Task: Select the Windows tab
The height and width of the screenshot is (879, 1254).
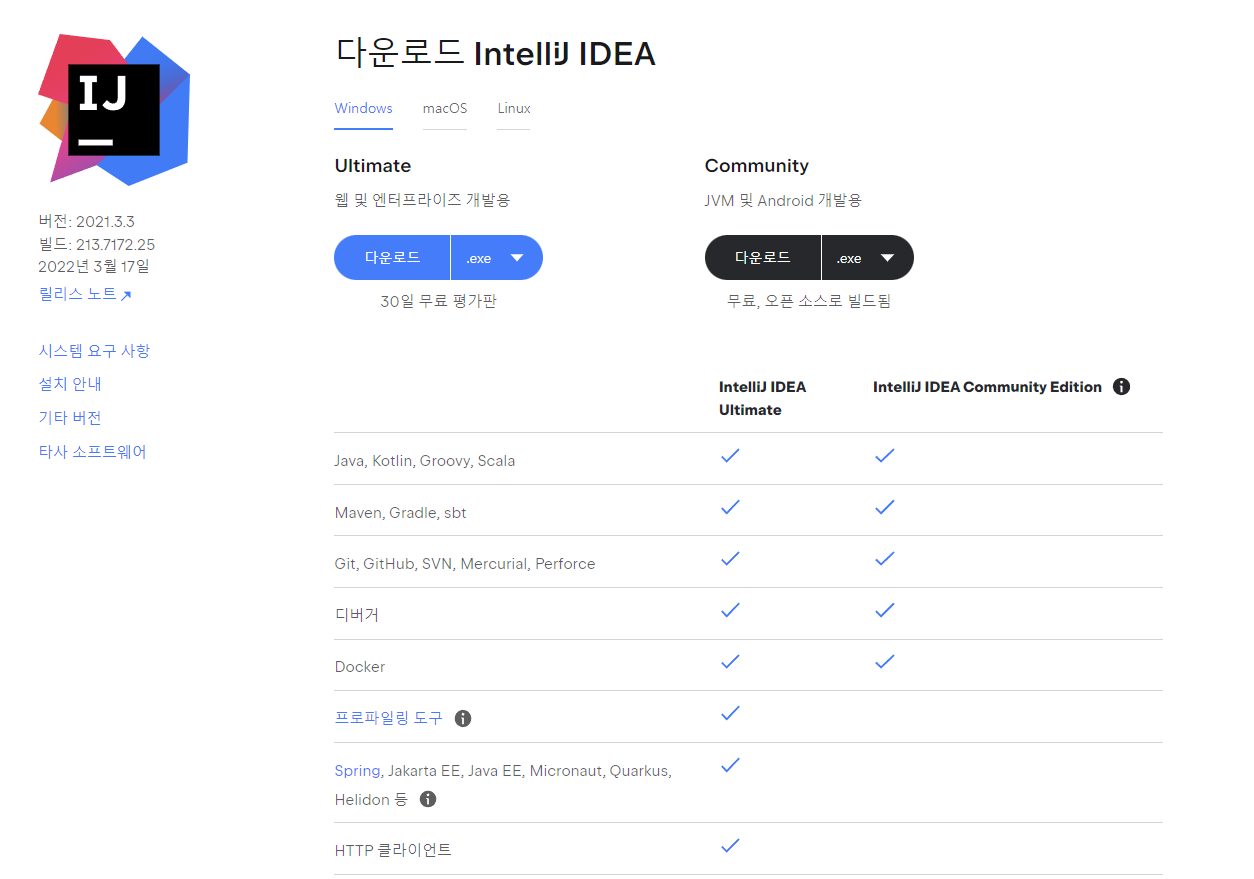Action: tap(363, 108)
